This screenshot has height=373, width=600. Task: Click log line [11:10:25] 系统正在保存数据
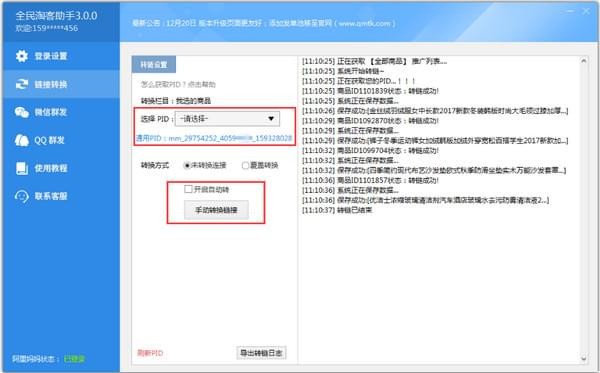point(350,101)
